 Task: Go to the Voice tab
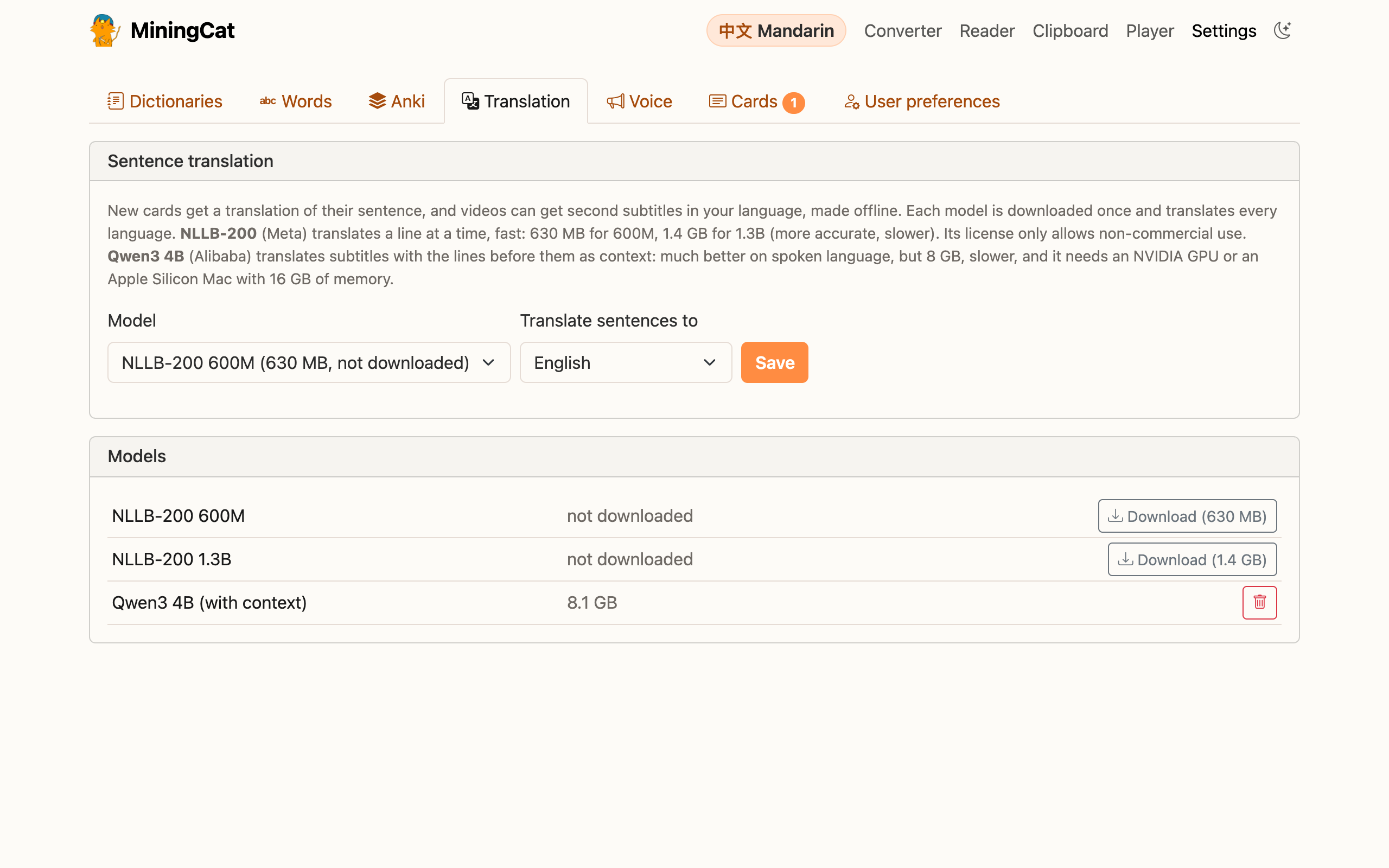[x=639, y=101]
